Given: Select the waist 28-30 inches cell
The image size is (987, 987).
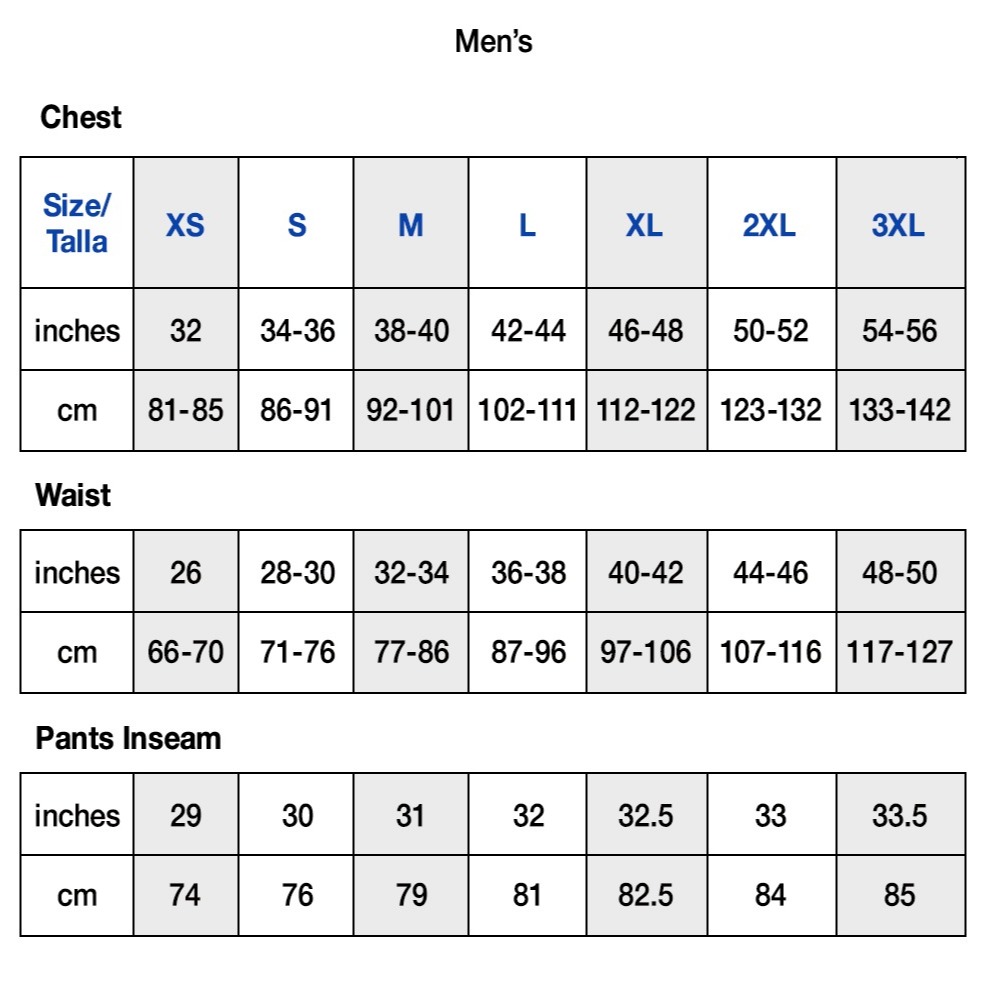Looking at the screenshot, I should pos(297,572).
